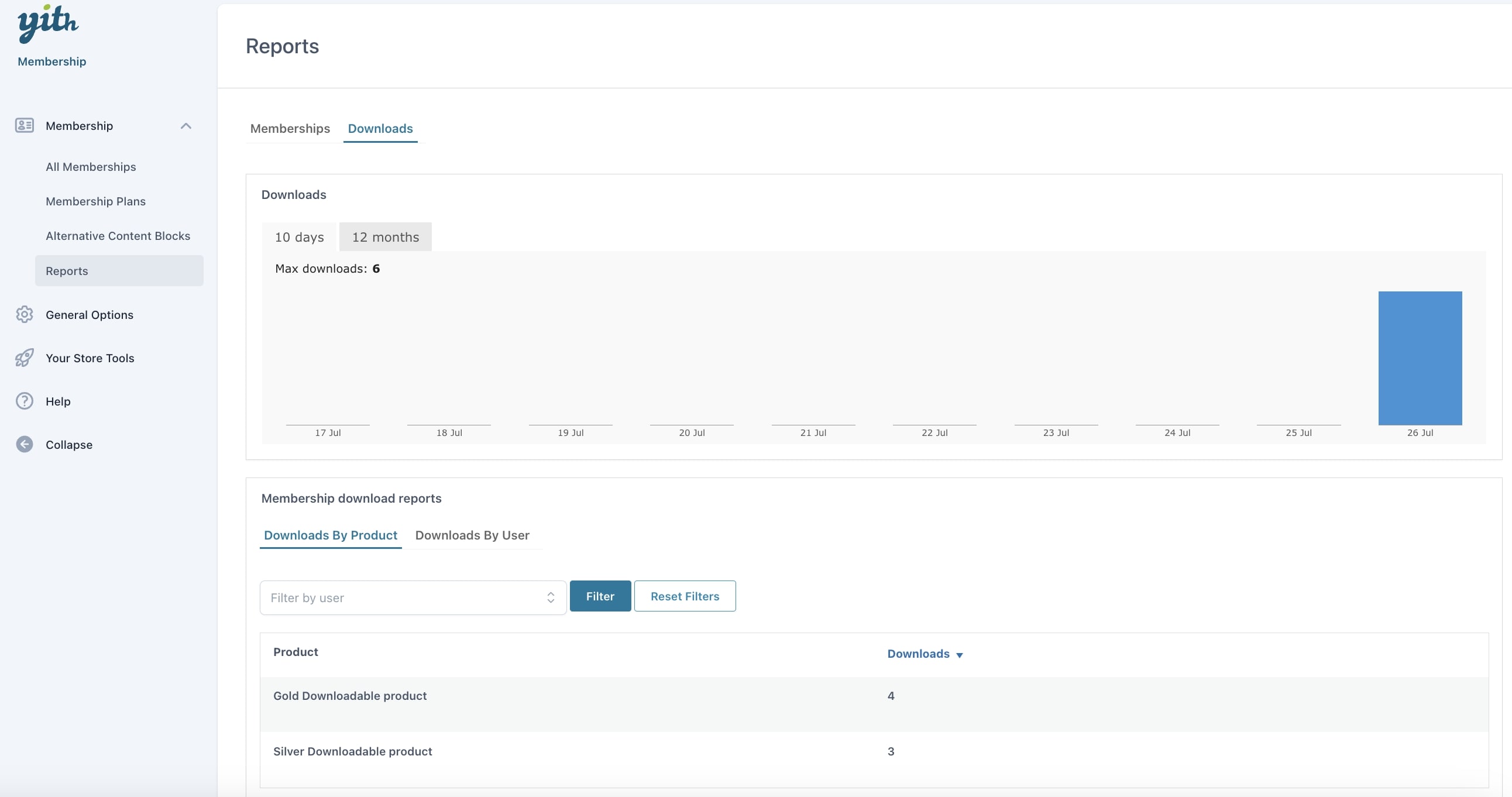Open the Filter by user dropdown
This screenshot has height=797, width=1512.
(413, 597)
